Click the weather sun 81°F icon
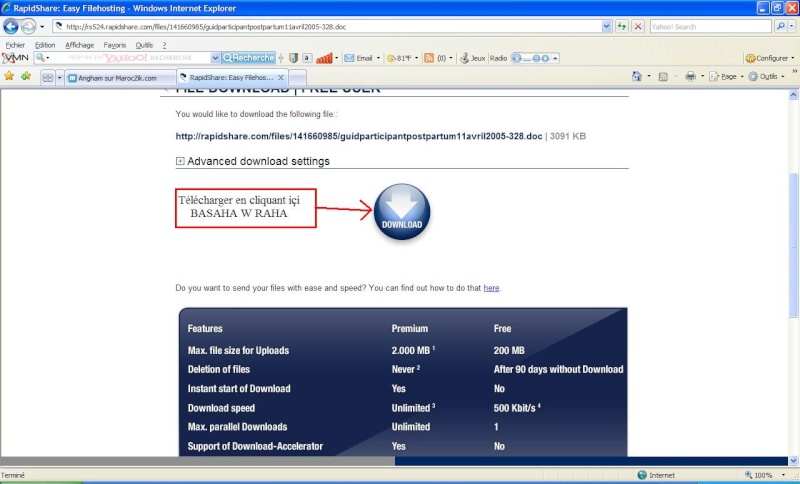This screenshot has width=800, height=484. pos(399,58)
